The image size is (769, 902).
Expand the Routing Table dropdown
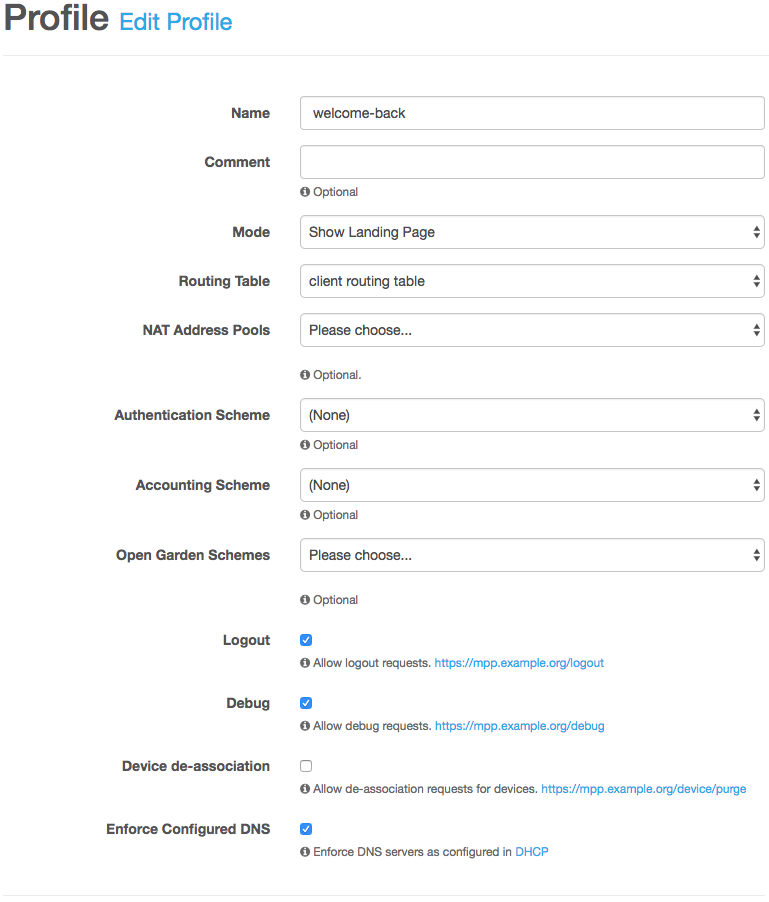(x=532, y=281)
